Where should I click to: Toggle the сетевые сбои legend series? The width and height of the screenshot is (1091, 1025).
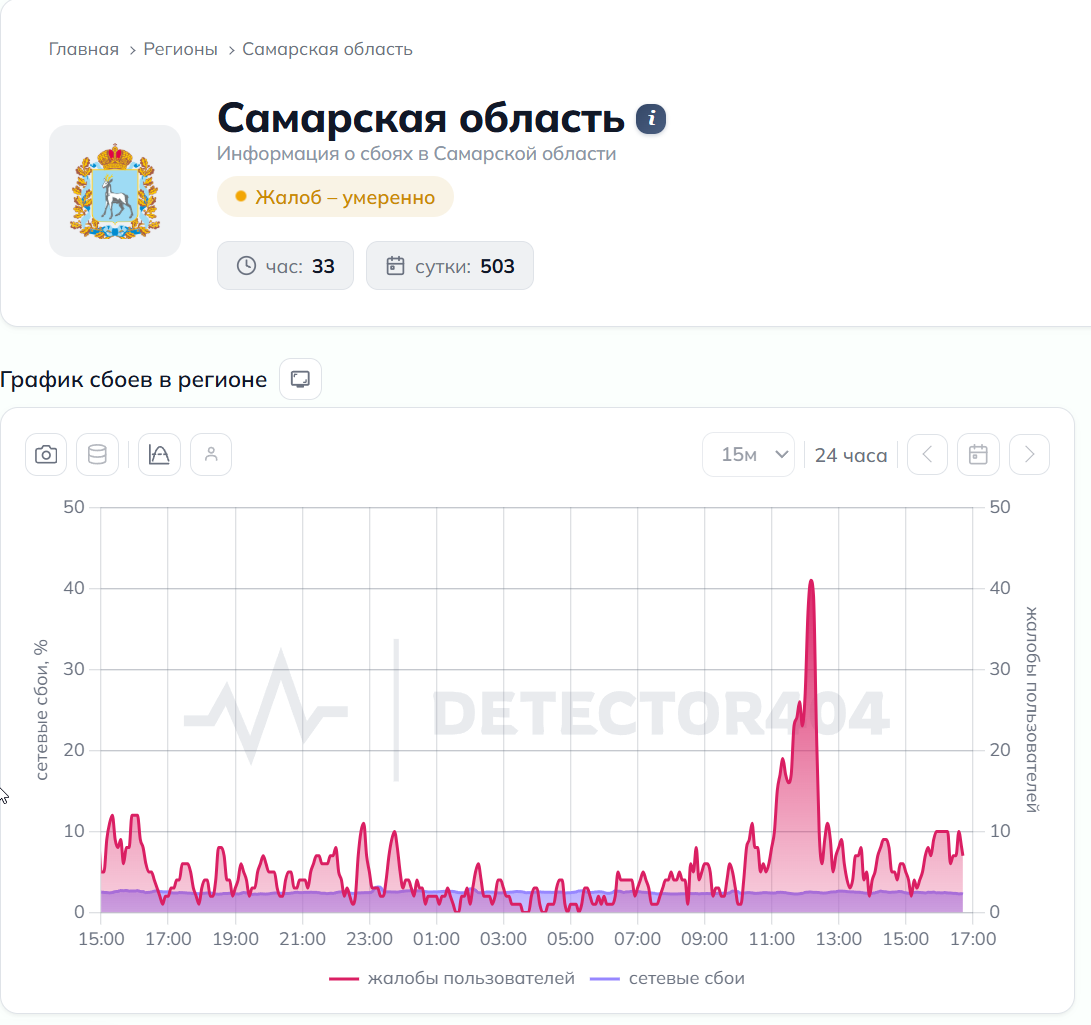pyautogui.click(x=667, y=978)
